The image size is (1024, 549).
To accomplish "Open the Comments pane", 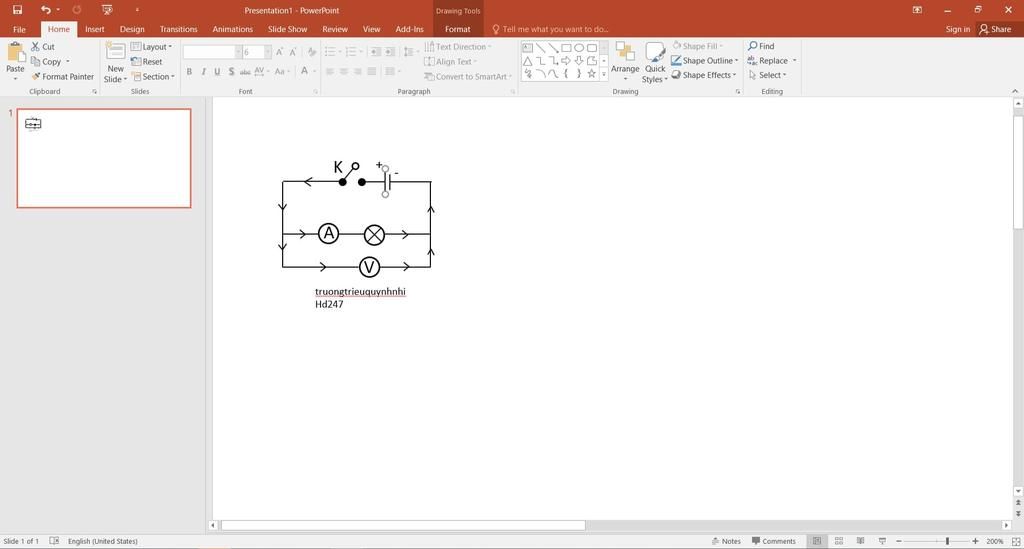I will click(774, 541).
